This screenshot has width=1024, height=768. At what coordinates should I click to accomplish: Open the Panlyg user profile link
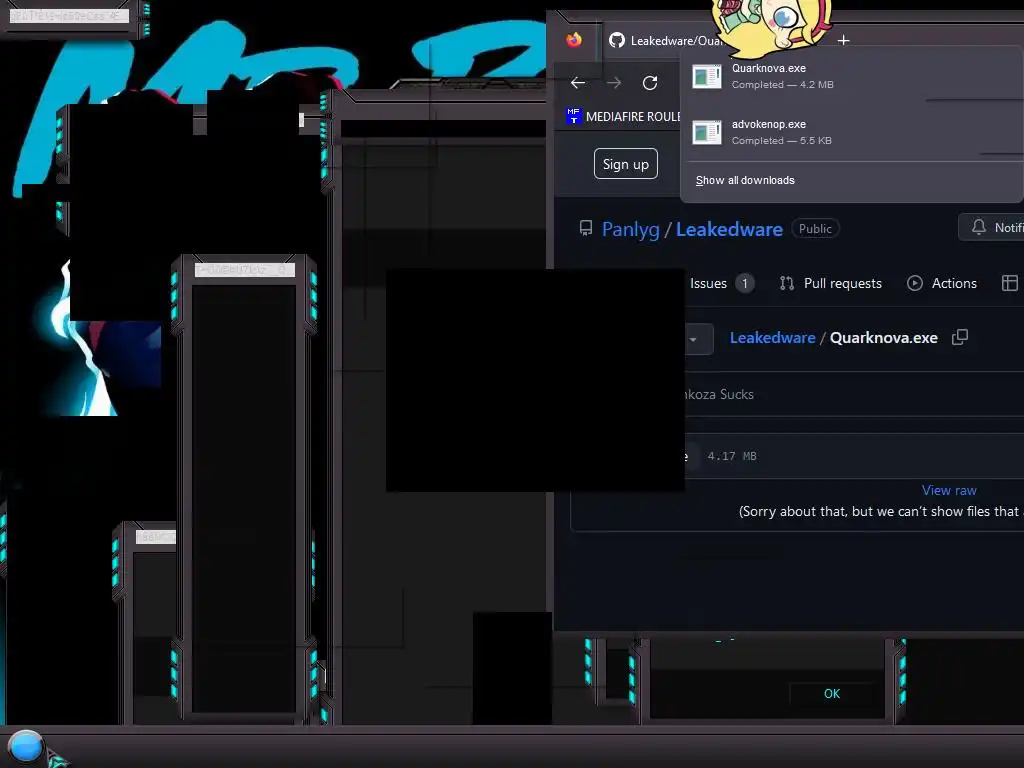click(x=630, y=229)
